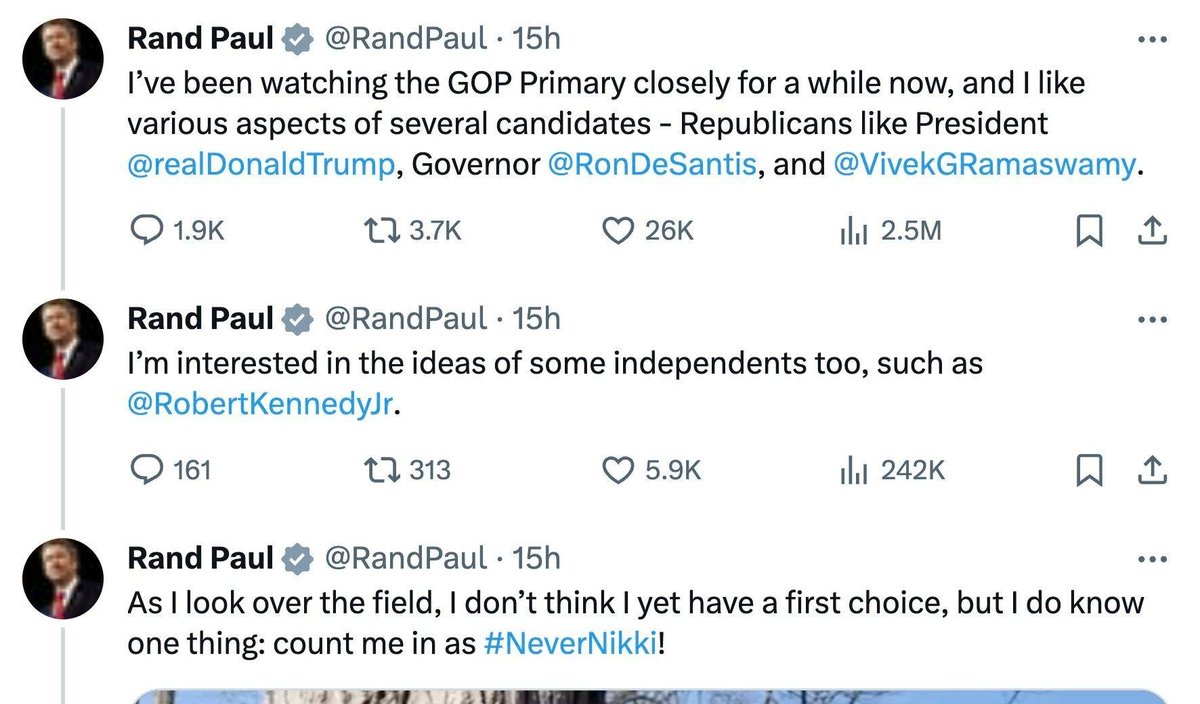Open the @realDonaldTrump mention link
1200x704 pixels.
pos(262,164)
